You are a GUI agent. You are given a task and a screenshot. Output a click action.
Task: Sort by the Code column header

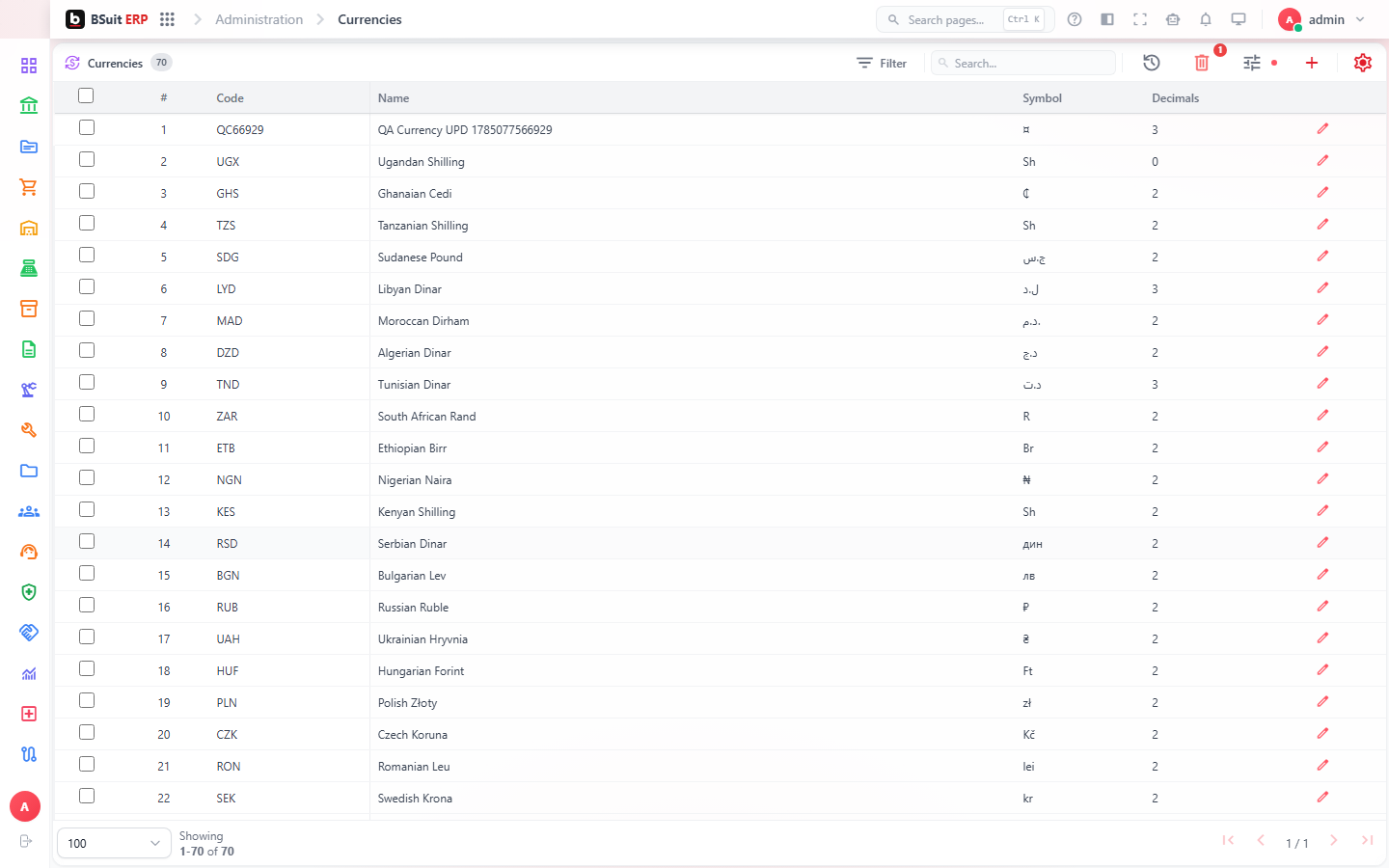(x=230, y=98)
